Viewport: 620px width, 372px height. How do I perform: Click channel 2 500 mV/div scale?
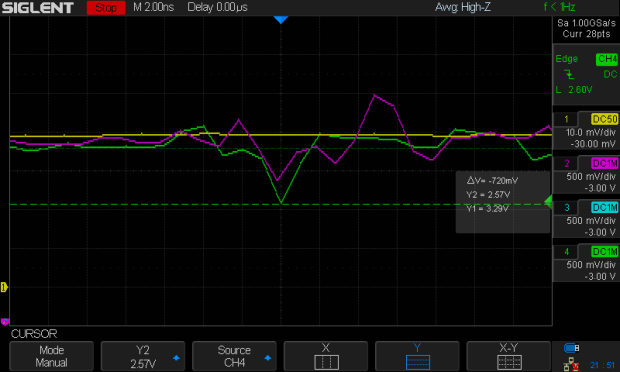pos(591,177)
